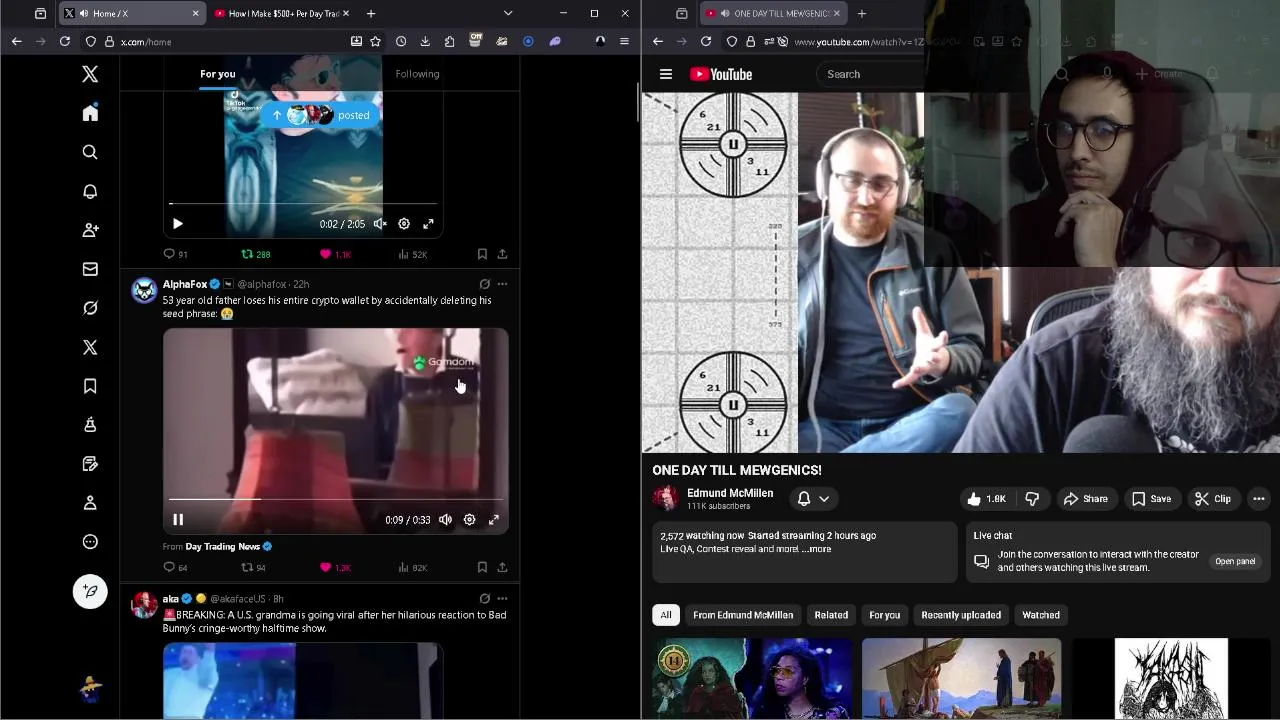1280x720 pixels.
Task: Open Profile in the X sidebar
Action: pyautogui.click(x=90, y=503)
